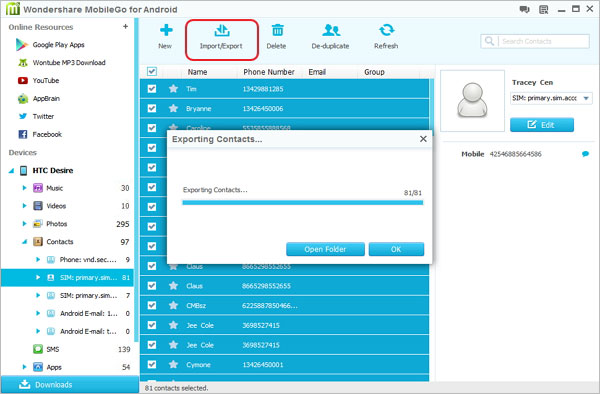Image resolution: width=600 pixels, height=394 pixels.
Task: Expand the first Android E-mail account node
Action: (x=38, y=313)
